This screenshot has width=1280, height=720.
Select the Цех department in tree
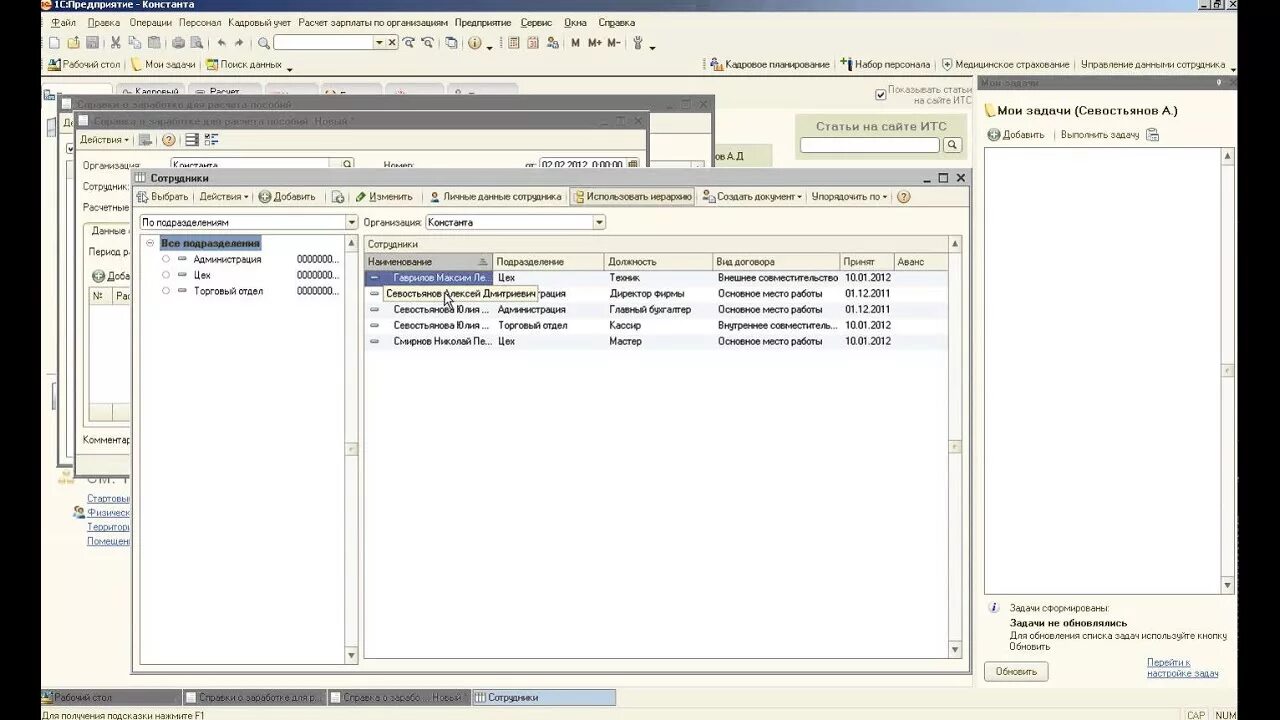click(x=202, y=275)
